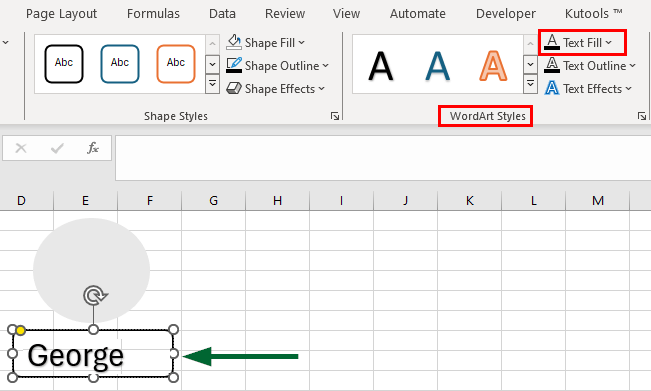Open Insert Function fx button
Viewport: 651px width, 391px height.
pyautogui.click(x=93, y=148)
